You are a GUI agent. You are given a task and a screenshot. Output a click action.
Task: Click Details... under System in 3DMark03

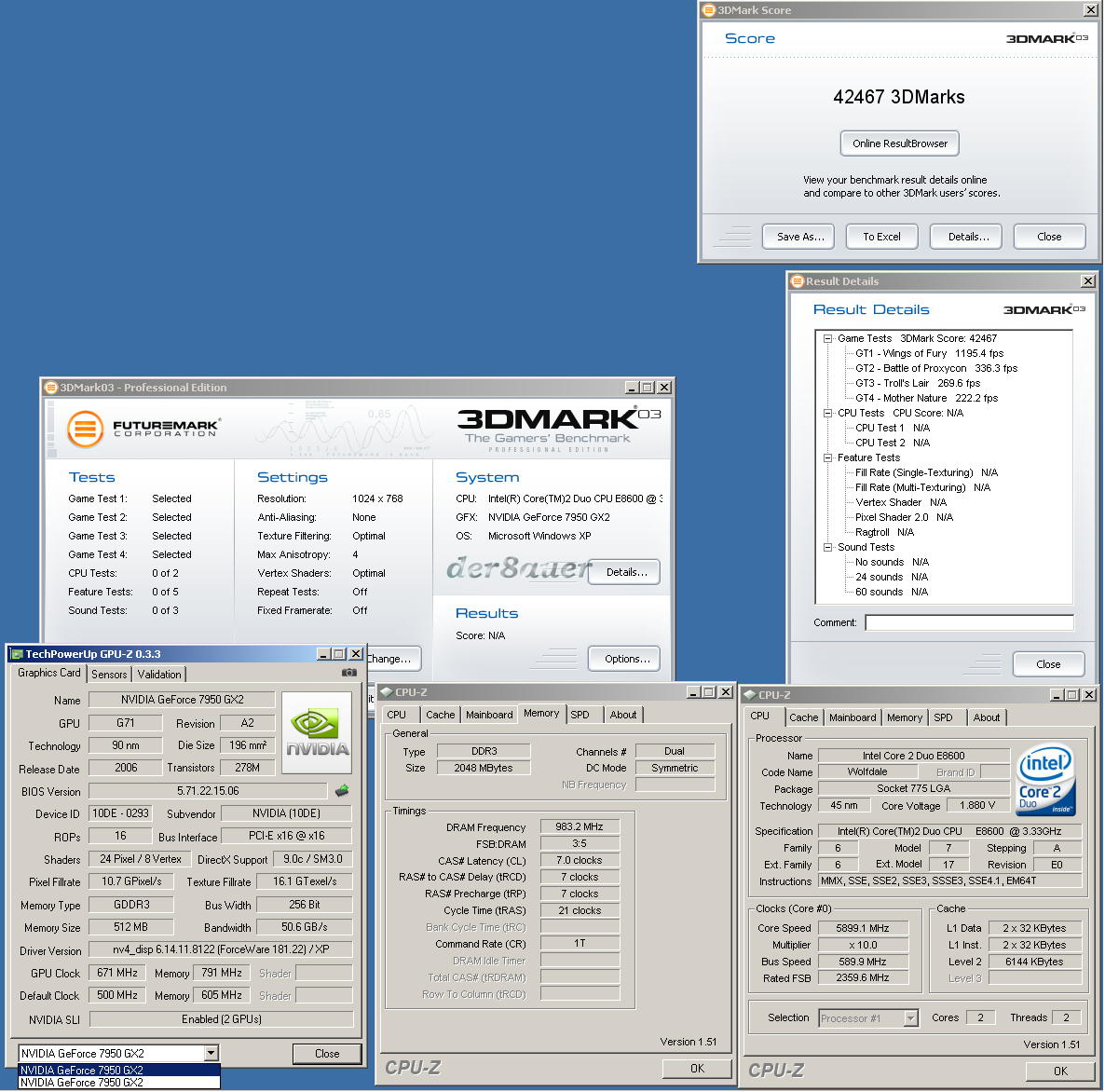pyautogui.click(x=624, y=572)
